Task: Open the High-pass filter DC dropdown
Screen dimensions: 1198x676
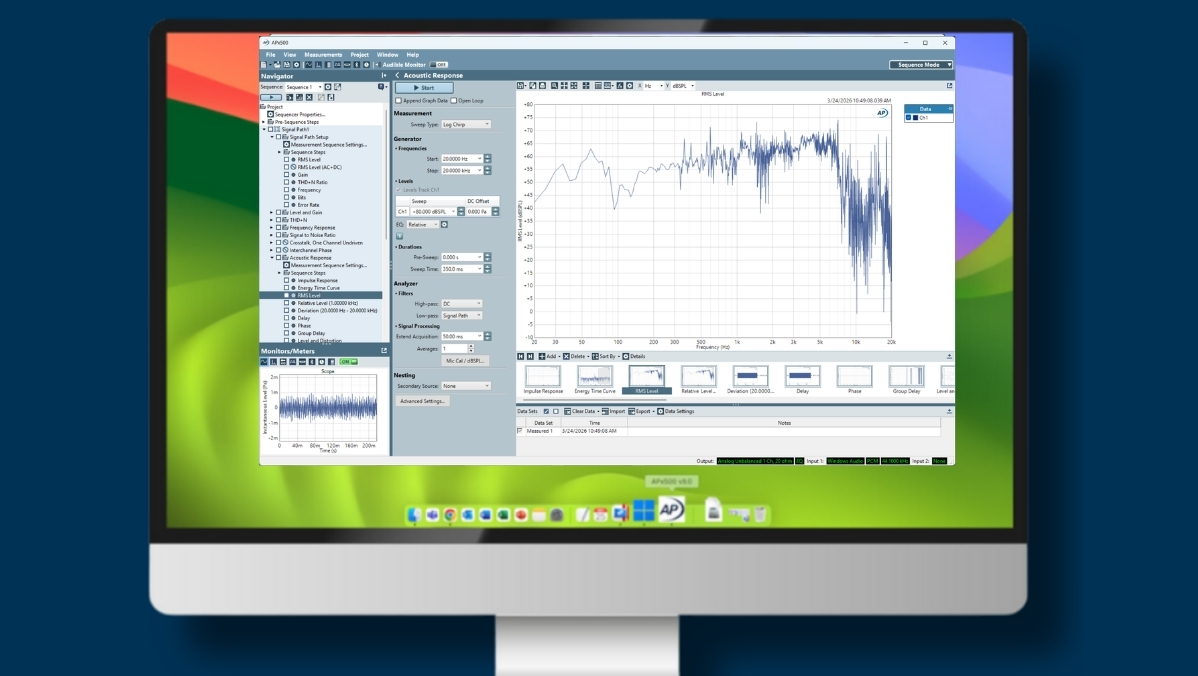Action: coord(461,304)
